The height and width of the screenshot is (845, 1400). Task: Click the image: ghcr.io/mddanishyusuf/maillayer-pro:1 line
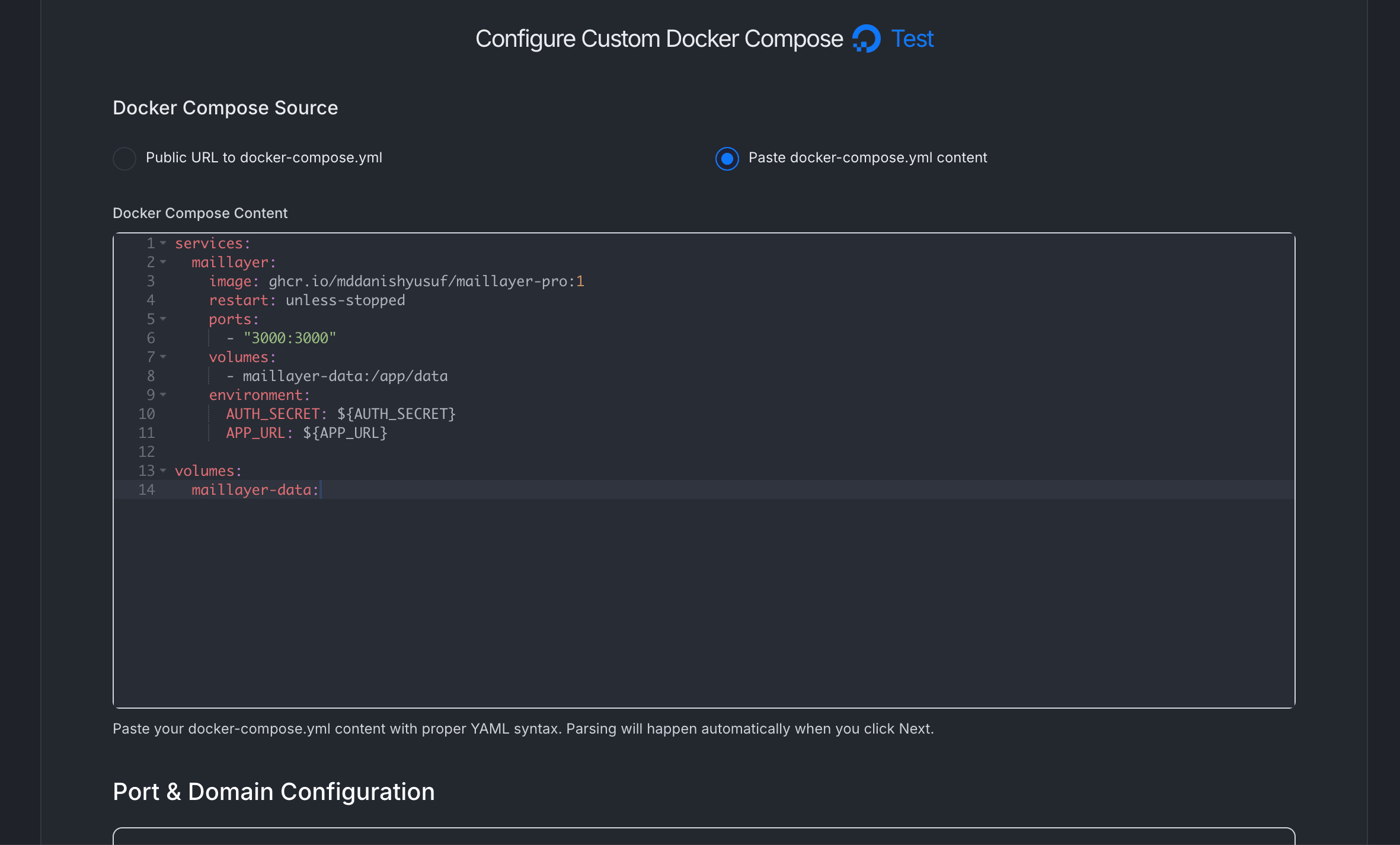pyautogui.click(x=397, y=281)
